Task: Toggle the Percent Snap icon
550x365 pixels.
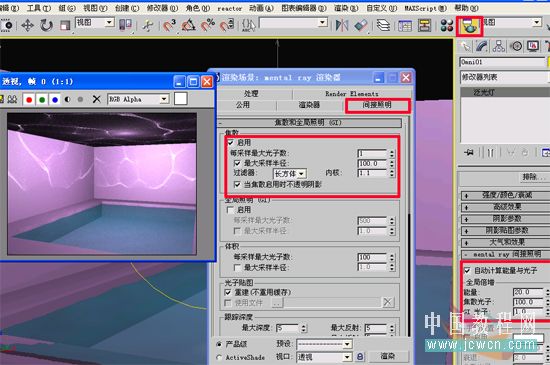Action: coord(208,25)
